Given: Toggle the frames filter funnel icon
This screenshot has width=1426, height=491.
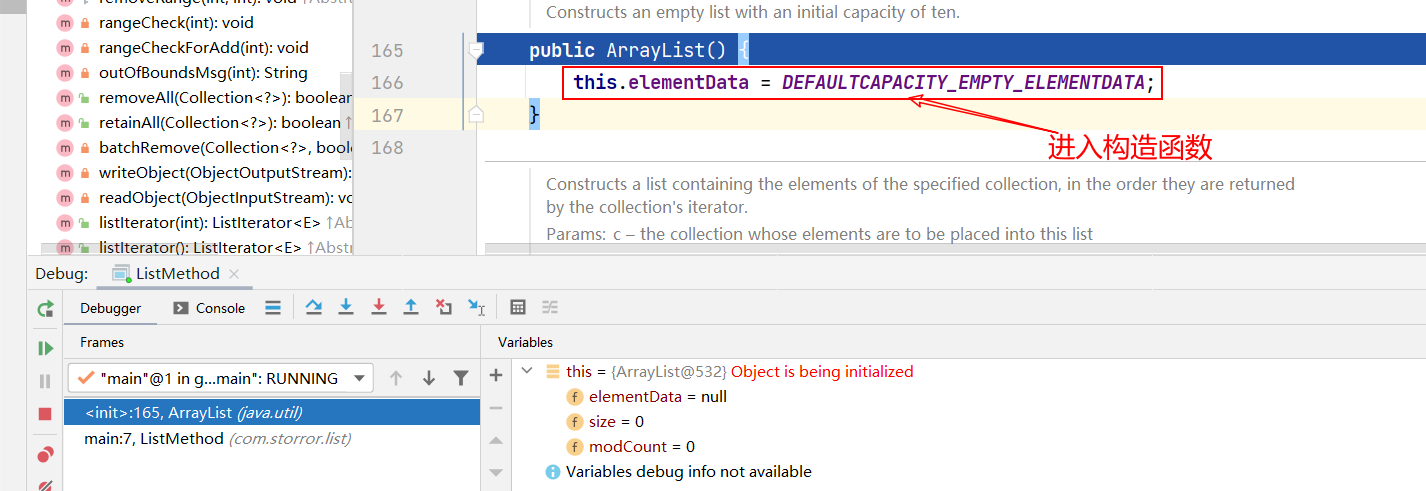Looking at the screenshot, I should point(460,378).
